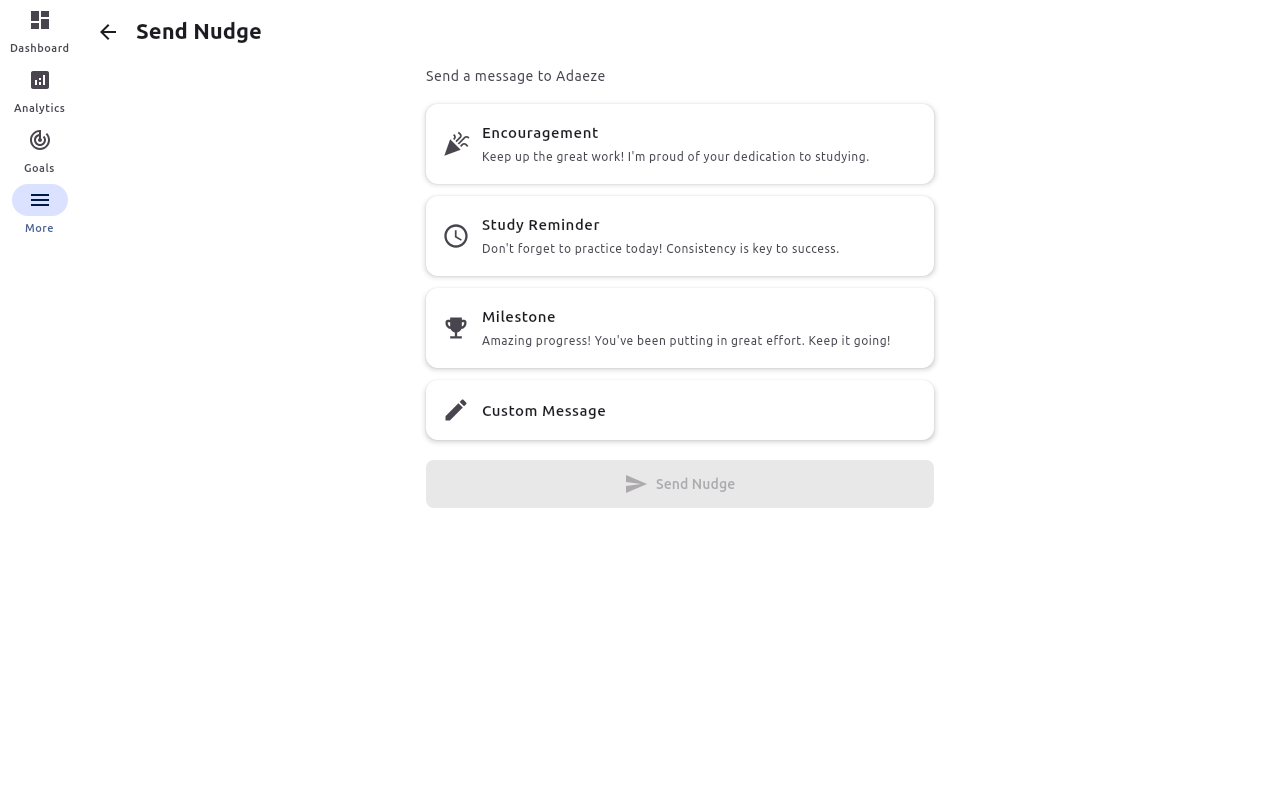Click the Analytics navigation label
This screenshot has height=800, width=1280.
(x=40, y=108)
